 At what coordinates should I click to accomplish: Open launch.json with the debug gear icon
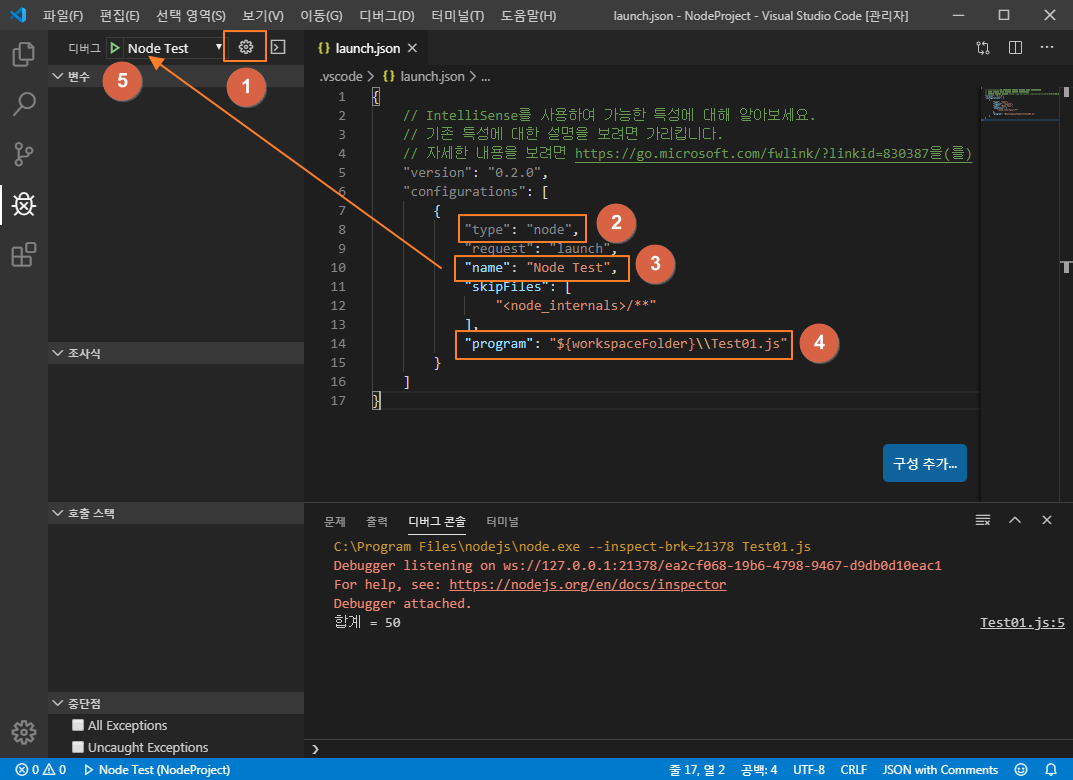tap(246, 47)
